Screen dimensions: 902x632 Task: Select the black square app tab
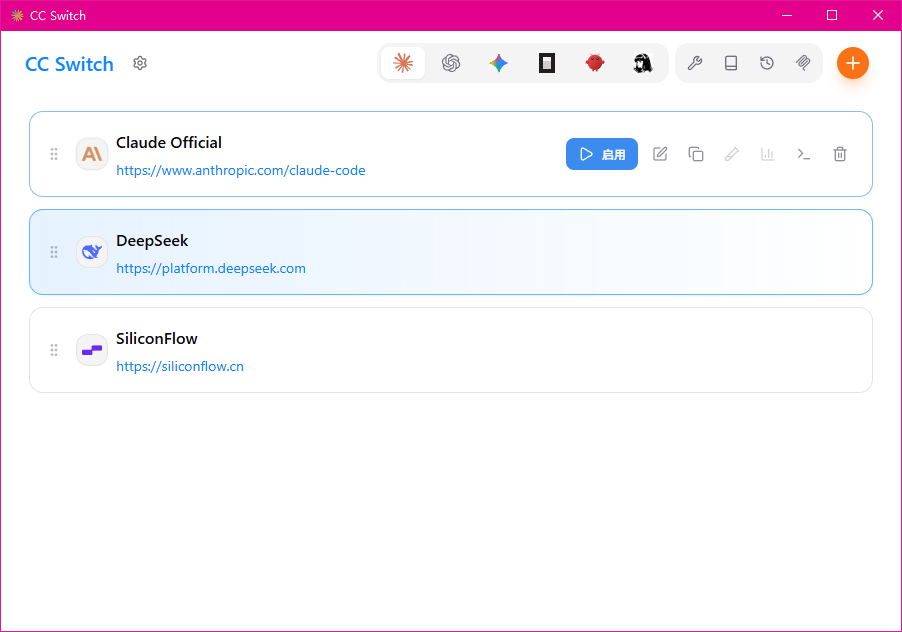click(547, 63)
